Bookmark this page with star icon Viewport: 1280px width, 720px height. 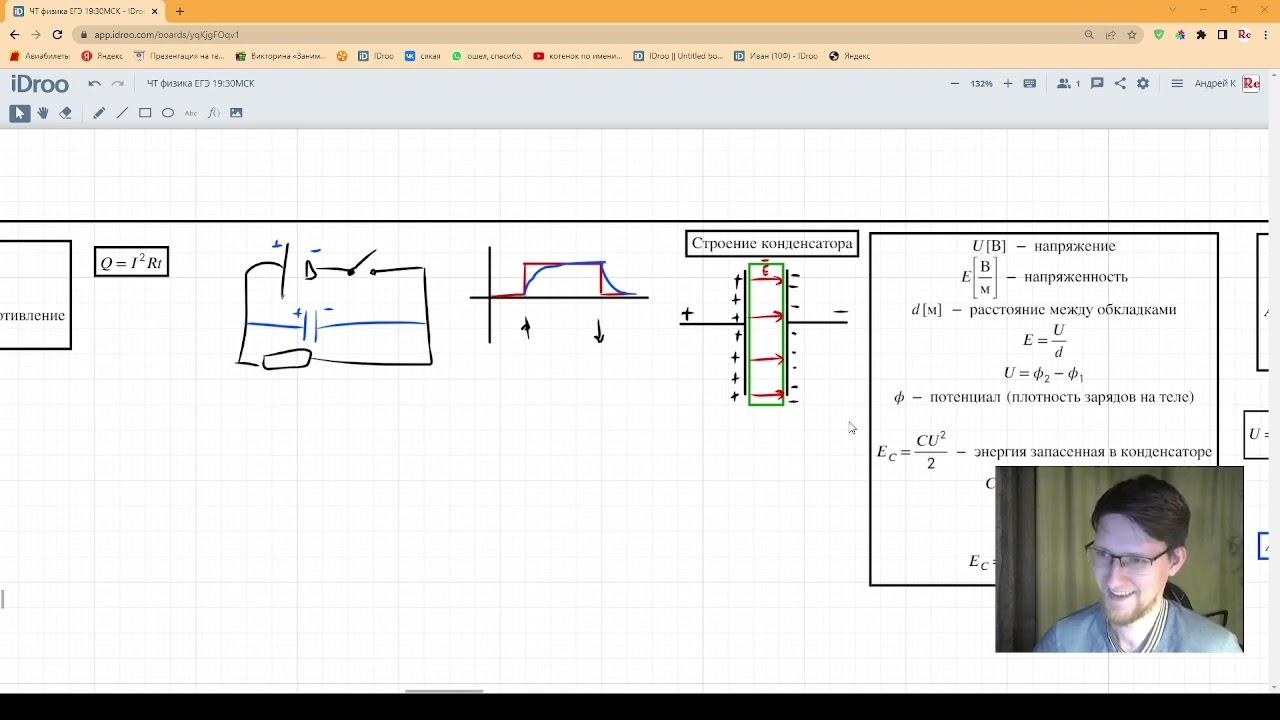[1132, 34]
